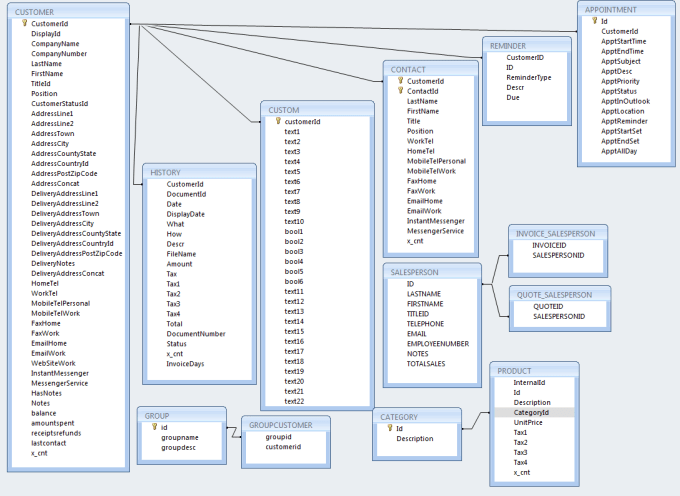The height and width of the screenshot is (496, 680).
Task: Select the DeliveryNotes field in CUSTOMER
Action: tap(53, 263)
